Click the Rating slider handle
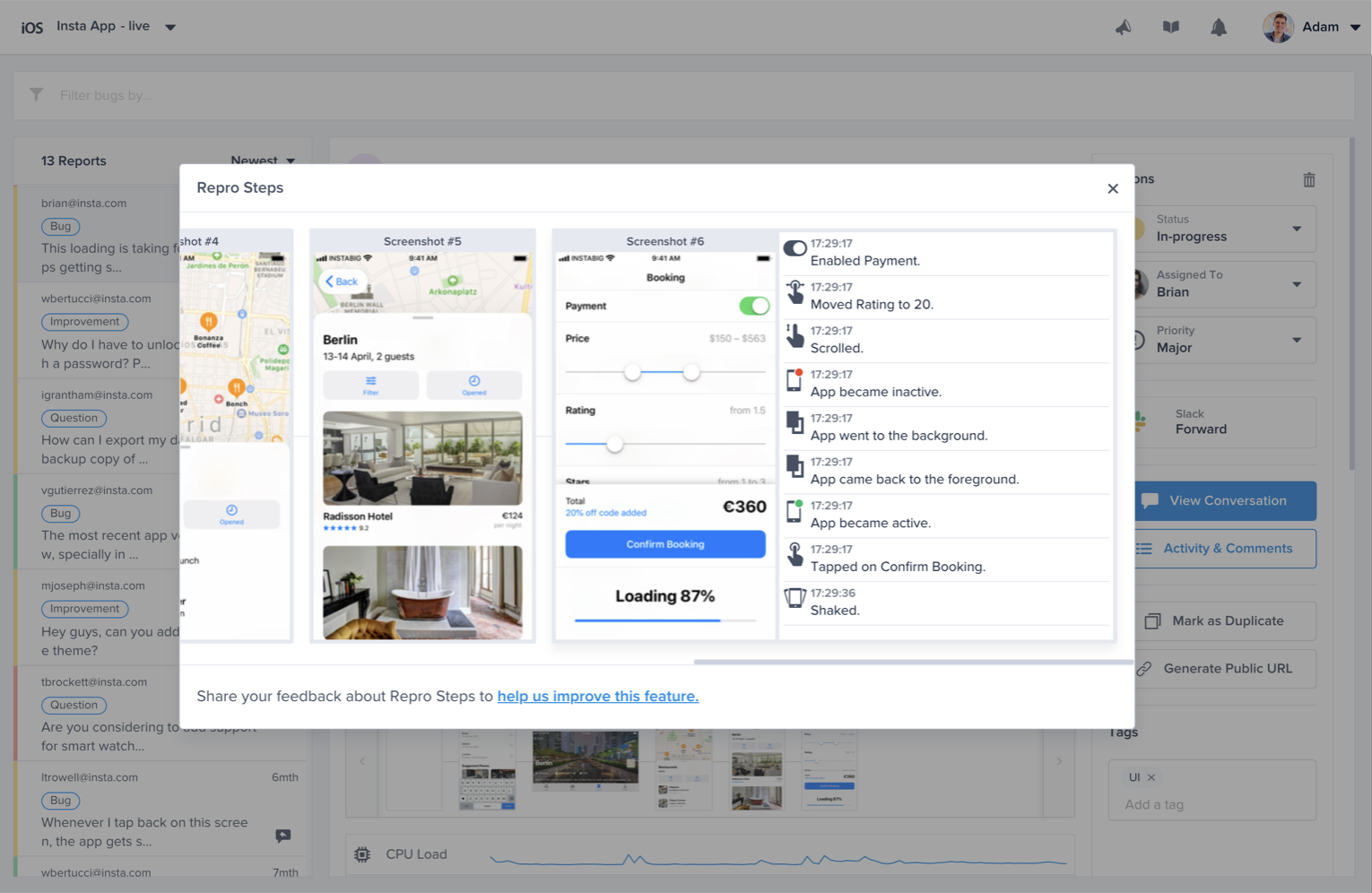Image resolution: width=1372 pixels, height=893 pixels. coord(614,444)
